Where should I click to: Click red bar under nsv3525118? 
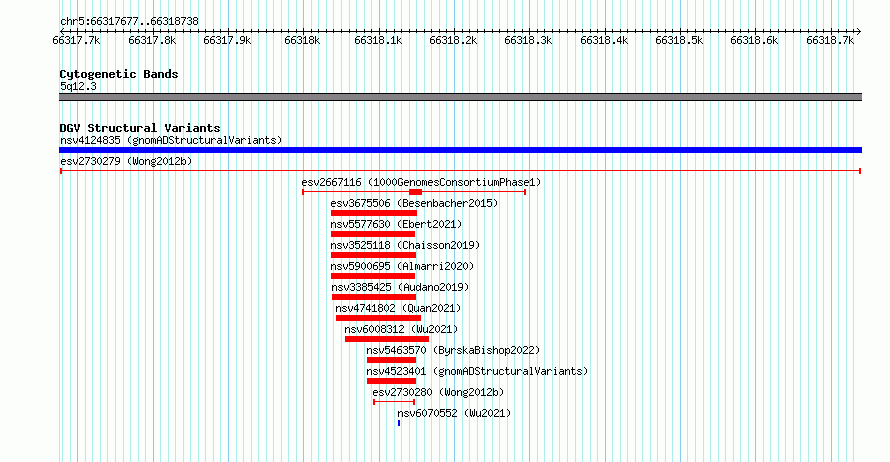click(x=373, y=255)
